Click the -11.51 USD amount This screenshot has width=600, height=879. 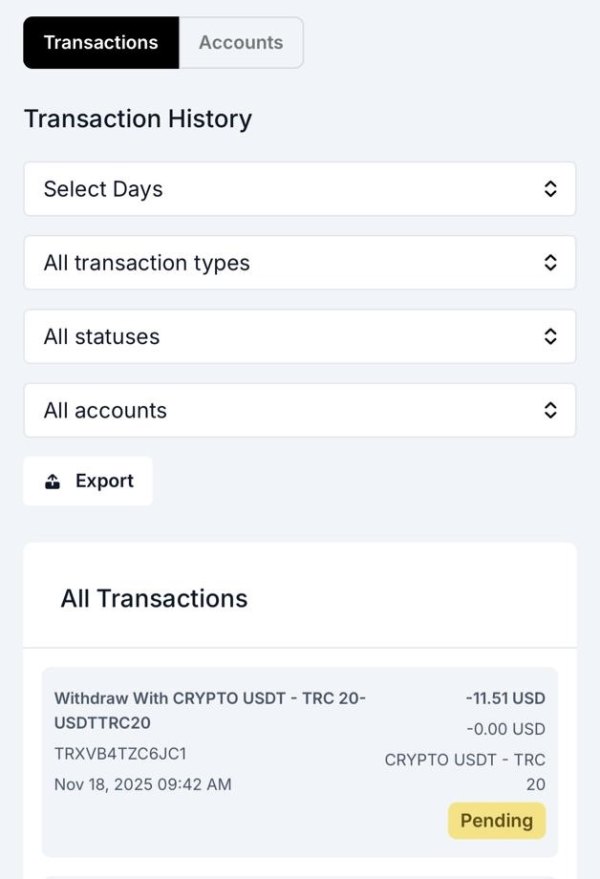[505, 698]
